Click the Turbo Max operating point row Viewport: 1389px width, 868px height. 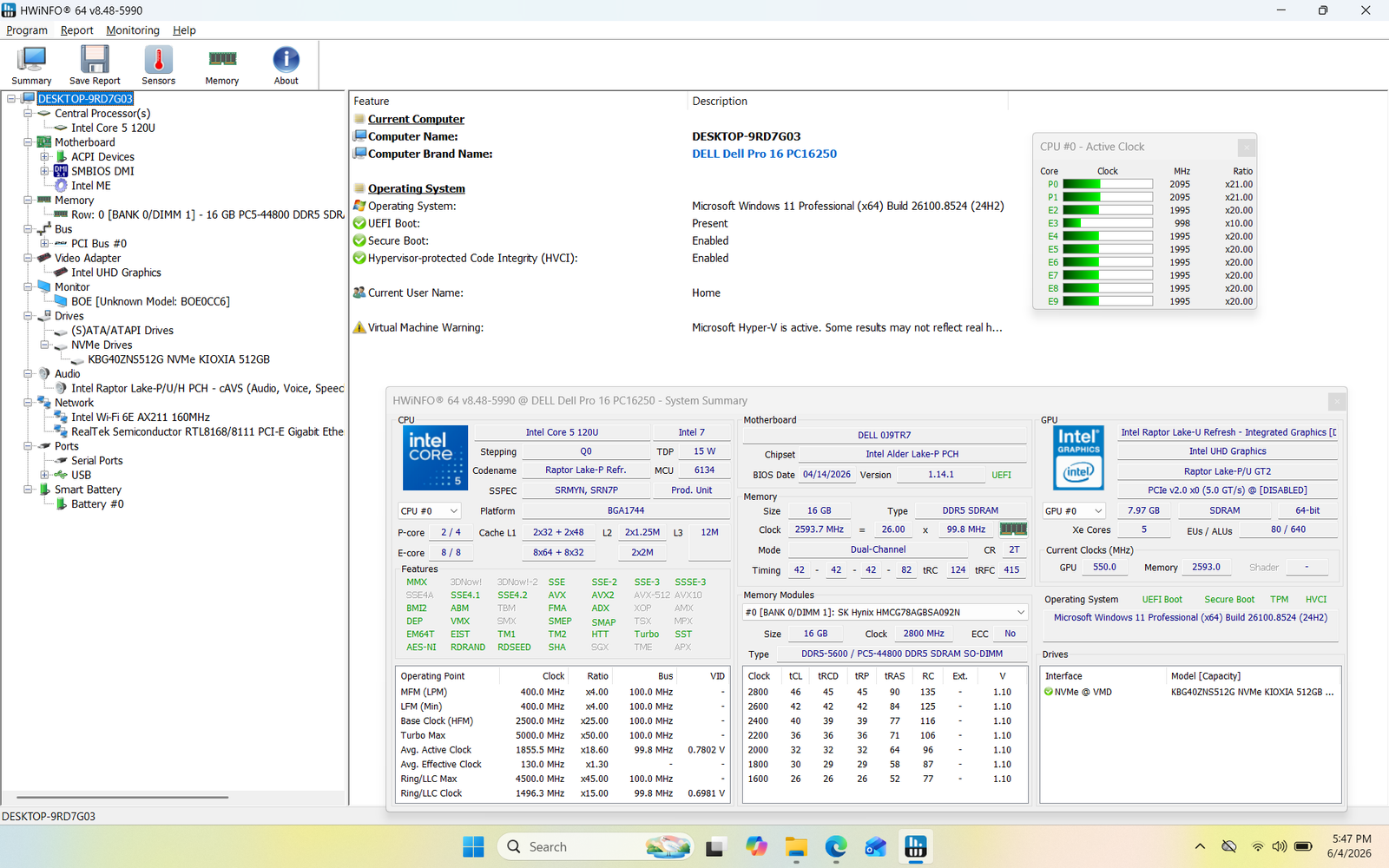point(563,735)
